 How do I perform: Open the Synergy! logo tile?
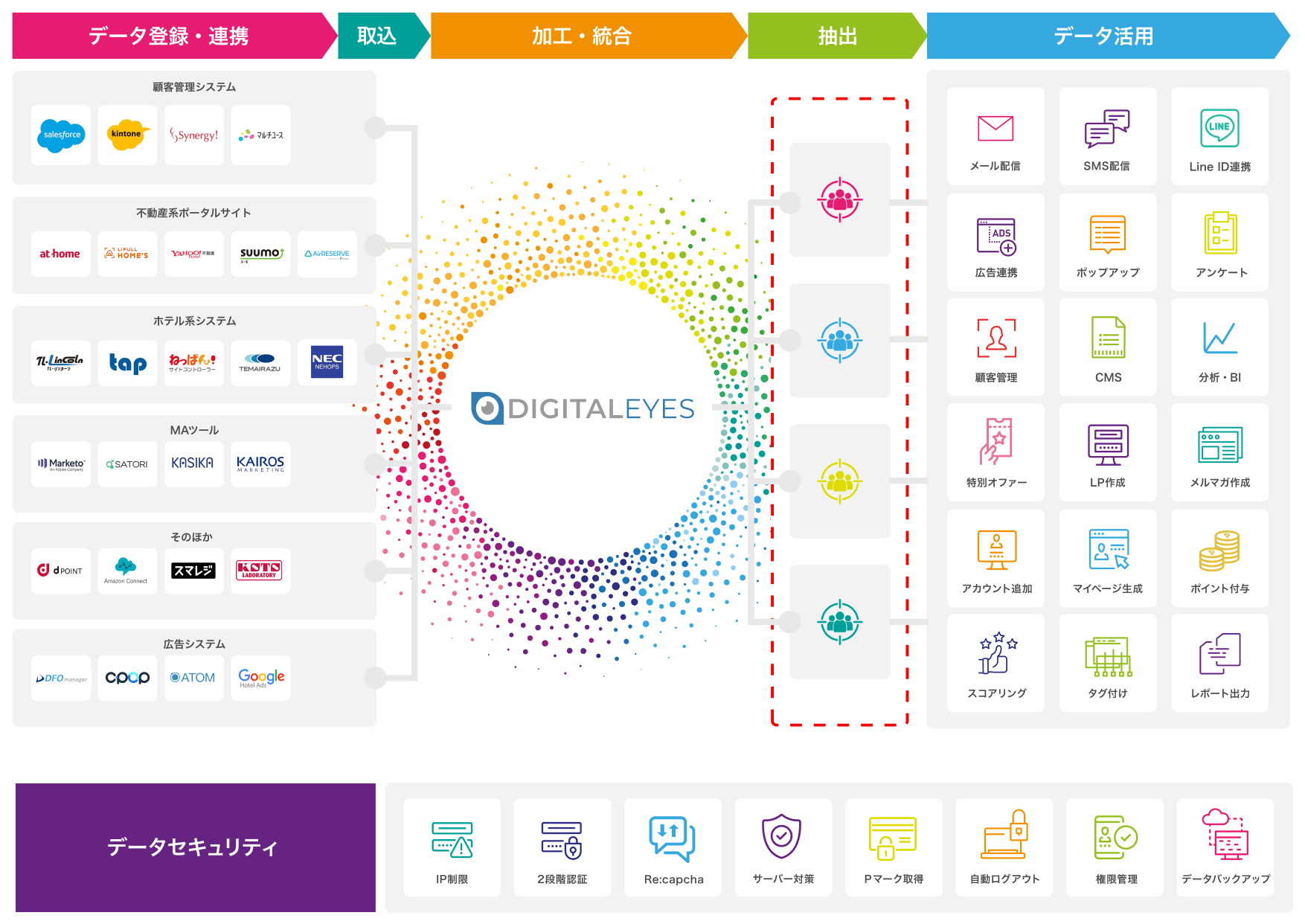[x=194, y=135]
